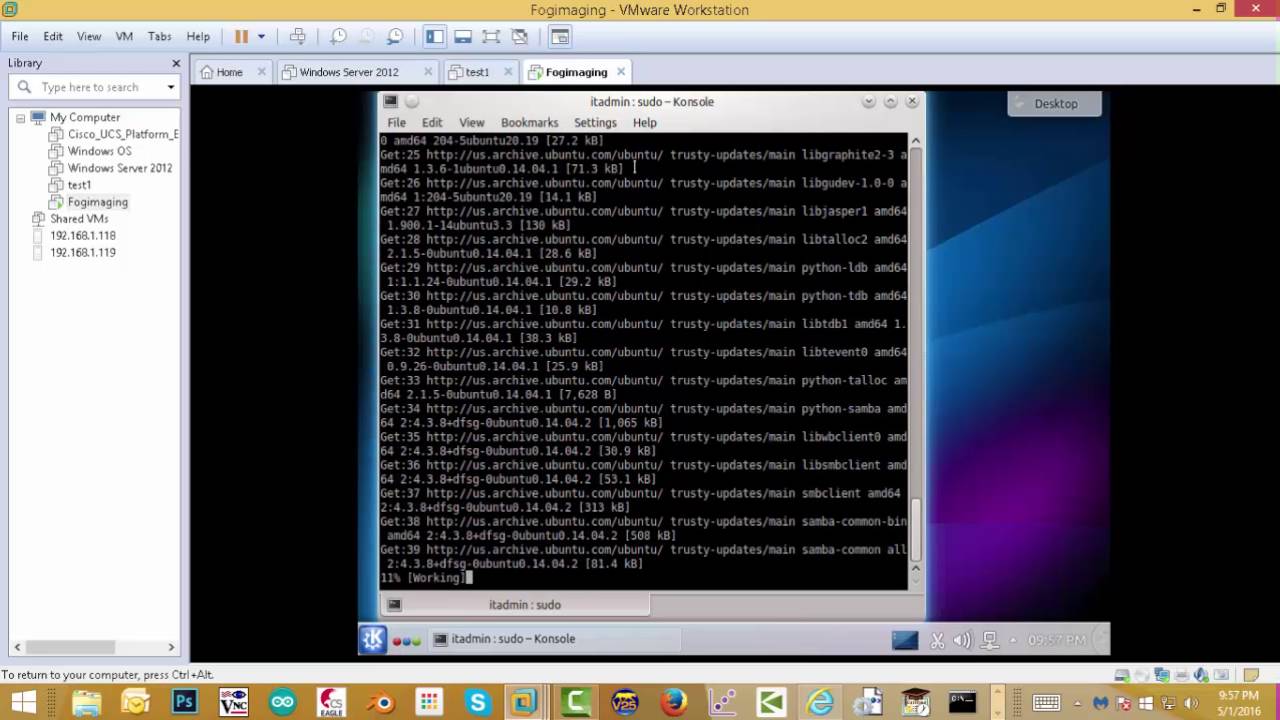Image resolution: width=1280 pixels, height=720 pixels.
Task: Open the VMware Help menu
Action: (x=198, y=36)
